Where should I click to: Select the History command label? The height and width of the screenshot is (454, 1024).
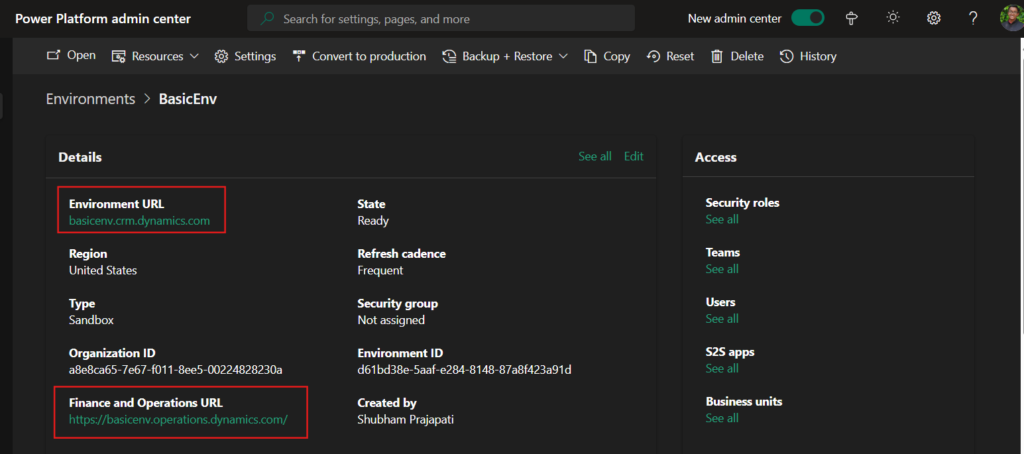tap(818, 57)
